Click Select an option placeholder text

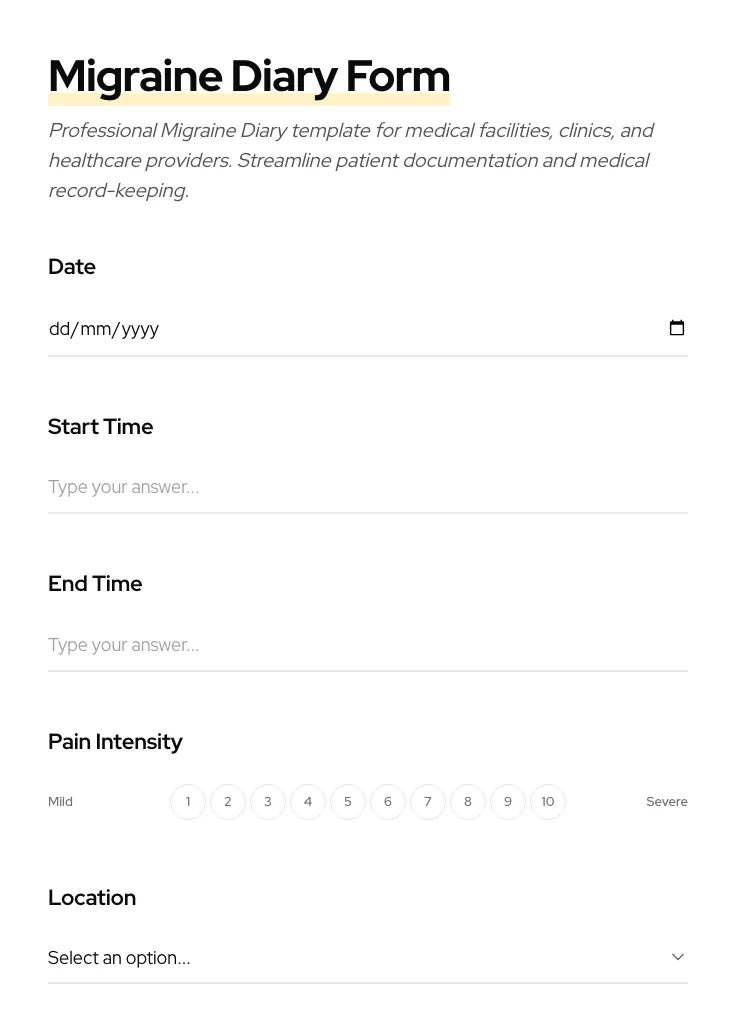tap(119, 957)
